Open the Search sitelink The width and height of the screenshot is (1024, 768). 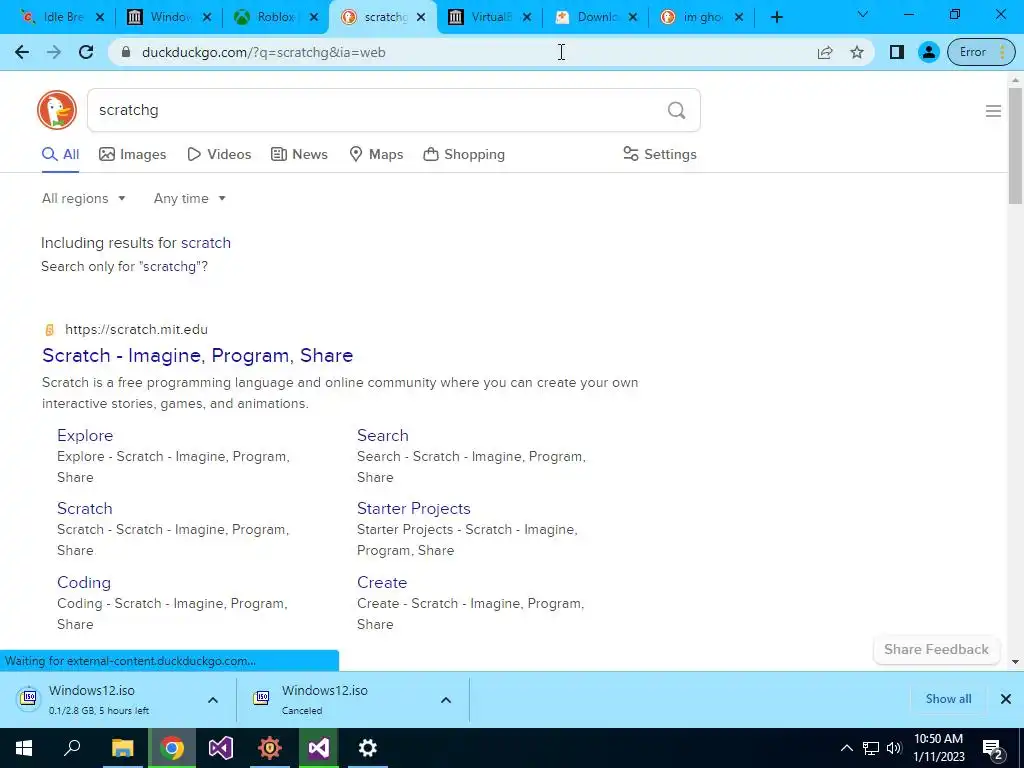pyautogui.click(x=383, y=436)
